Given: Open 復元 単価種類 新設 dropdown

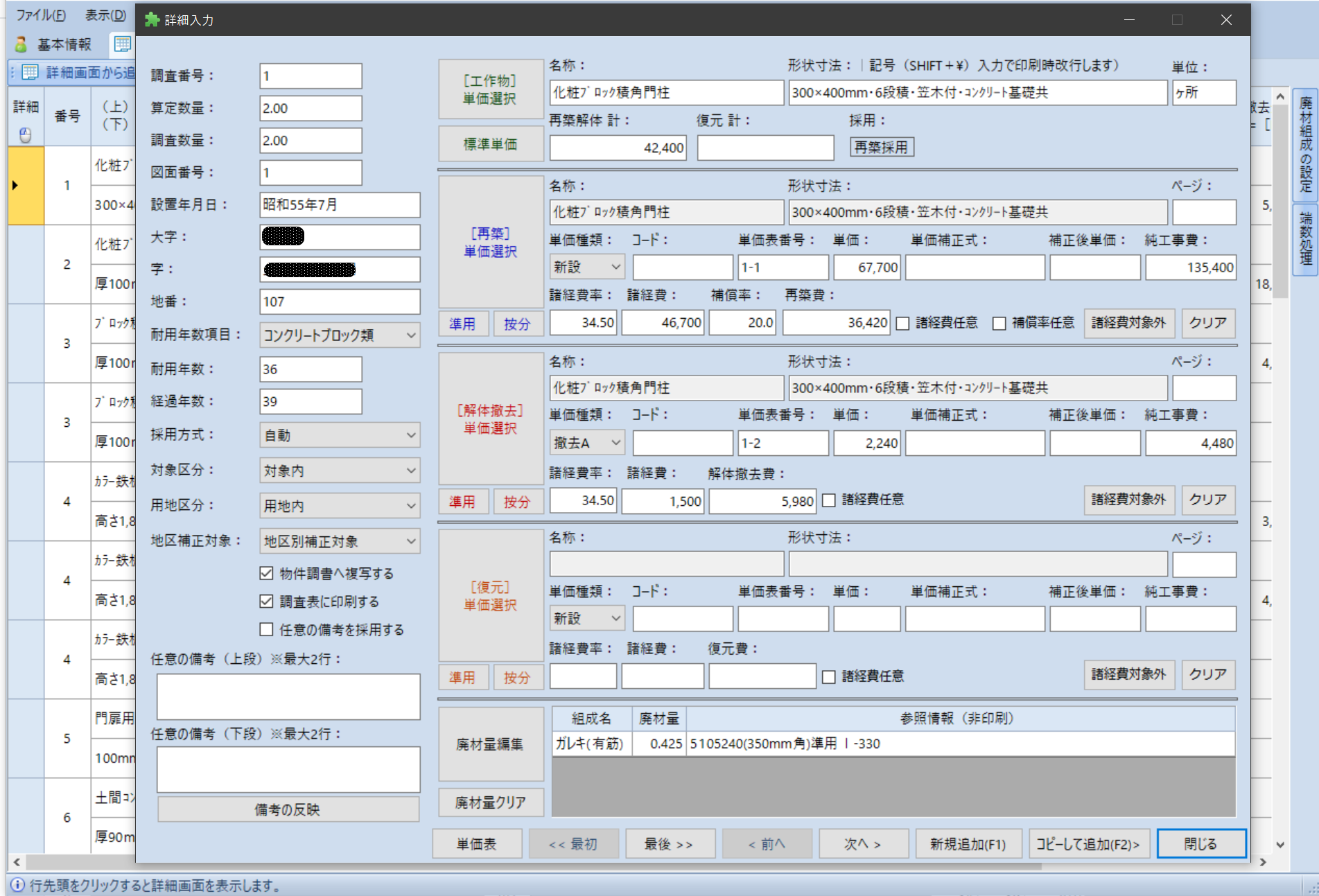Looking at the screenshot, I should (x=587, y=618).
